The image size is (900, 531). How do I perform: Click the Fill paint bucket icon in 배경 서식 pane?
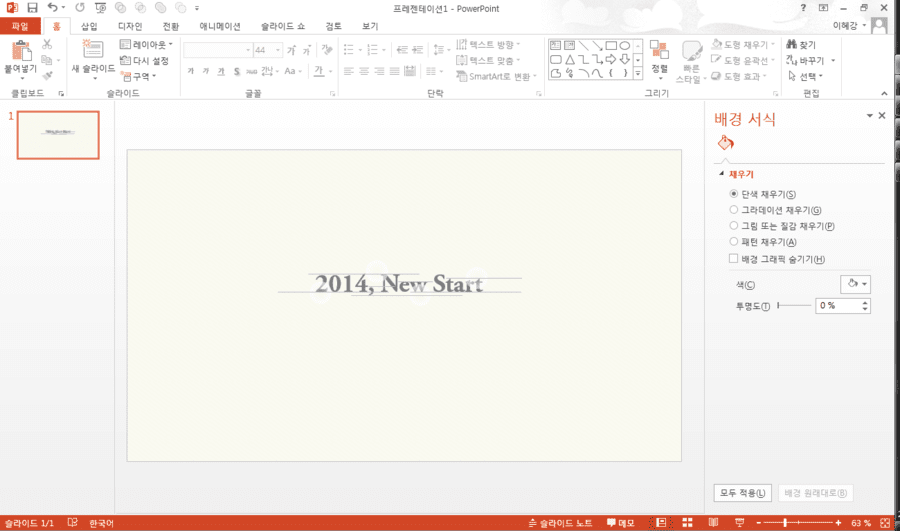[726, 143]
